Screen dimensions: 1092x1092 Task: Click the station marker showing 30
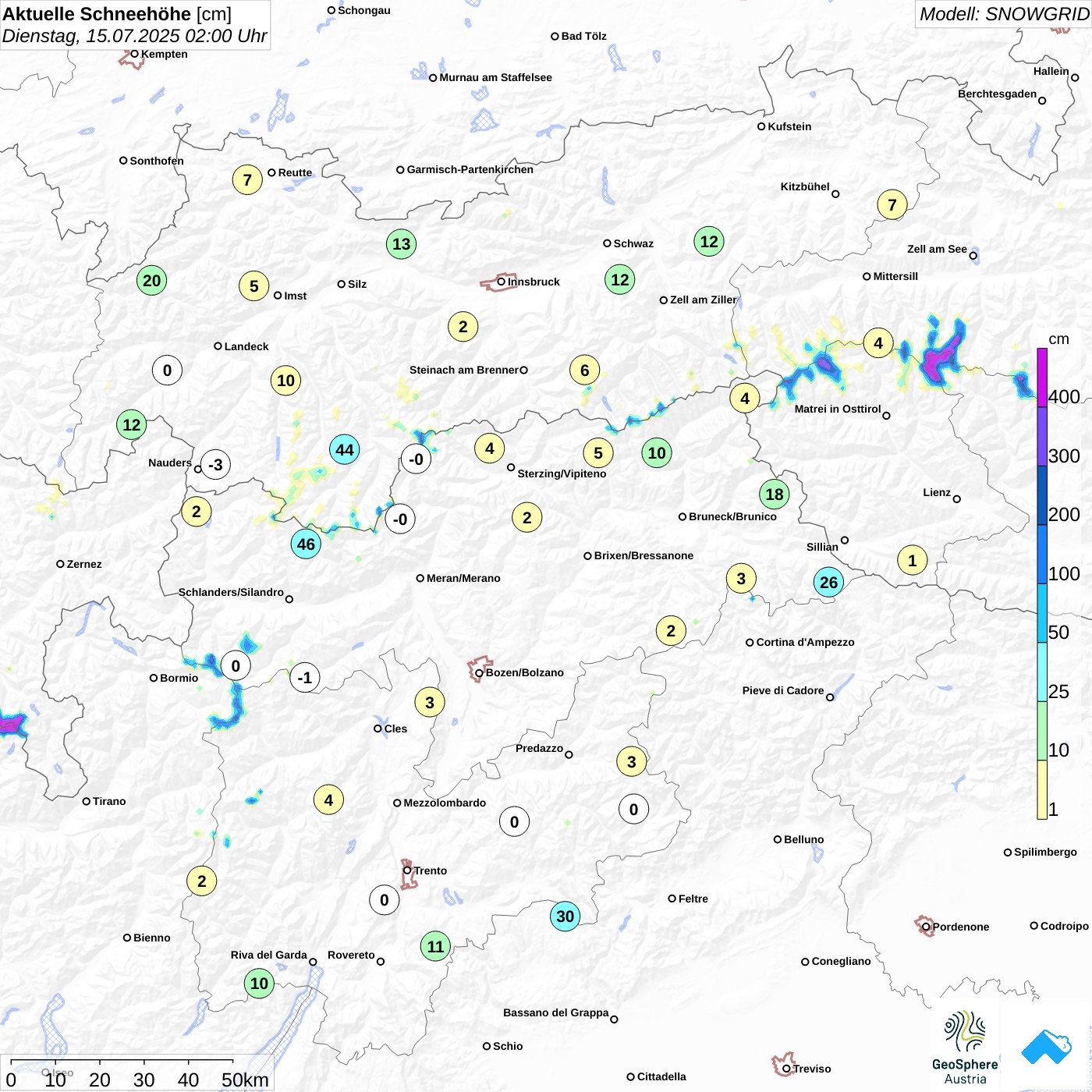coord(565,916)
